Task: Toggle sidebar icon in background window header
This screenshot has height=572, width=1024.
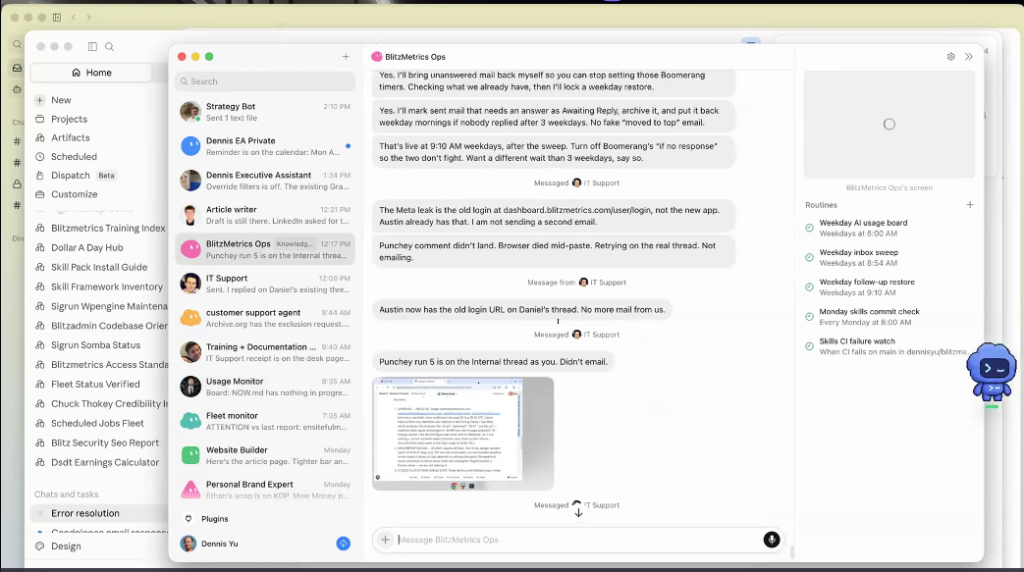Action: pyautogui.click(x=92, y=46)
